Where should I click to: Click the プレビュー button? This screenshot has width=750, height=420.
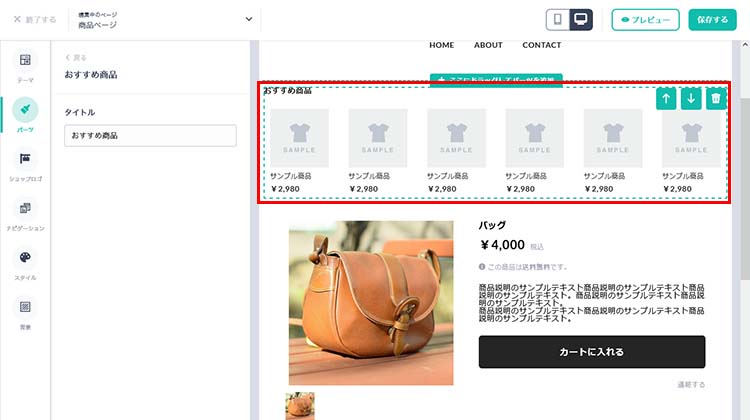pyautogui.click(x=645, y=20)
